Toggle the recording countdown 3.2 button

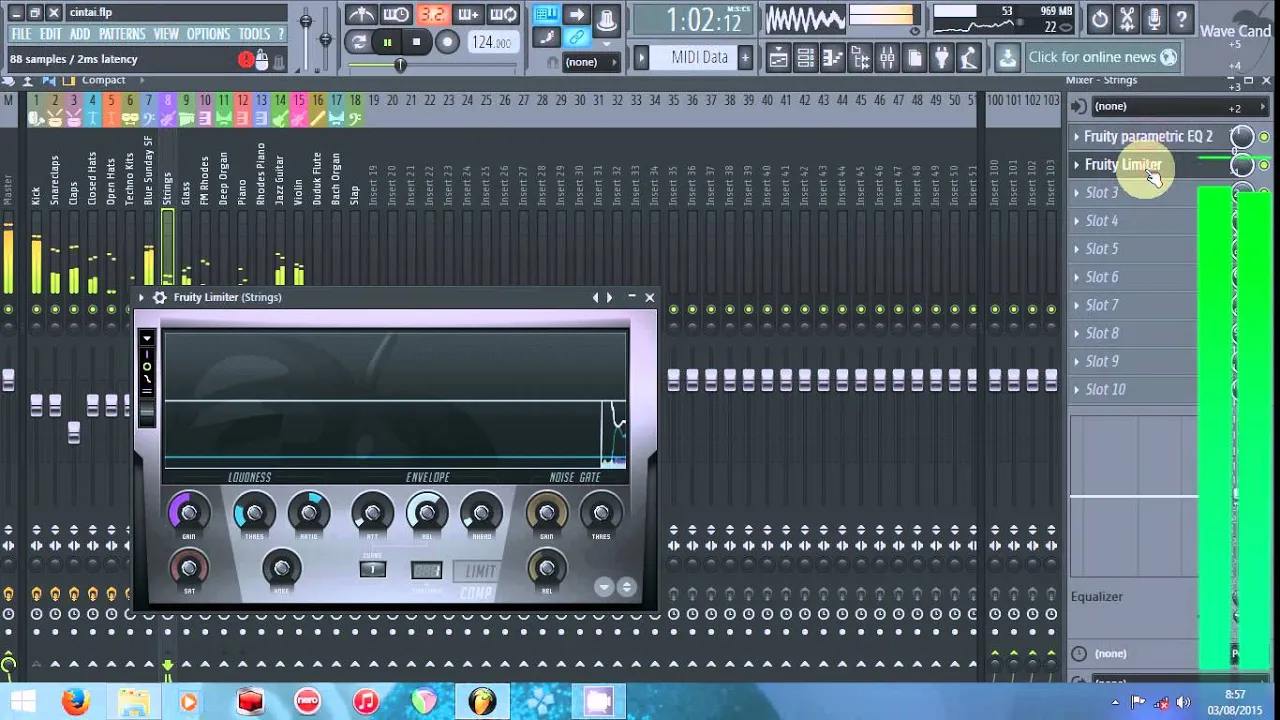(x=433, y=15)
